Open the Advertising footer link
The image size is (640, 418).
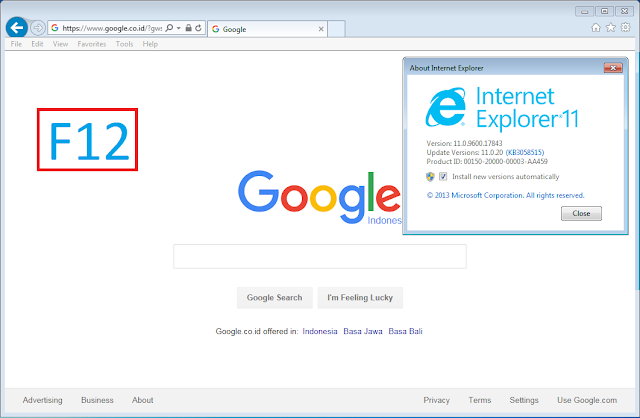click(42, 400)
